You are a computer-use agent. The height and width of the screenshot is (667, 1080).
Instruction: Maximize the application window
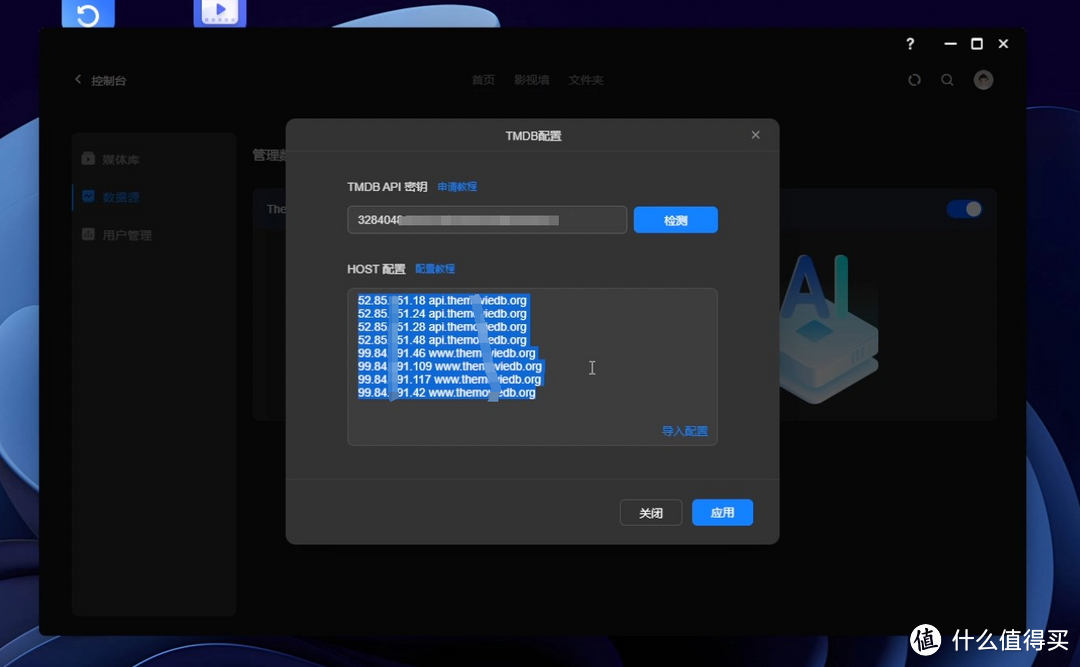click(977, 44)
